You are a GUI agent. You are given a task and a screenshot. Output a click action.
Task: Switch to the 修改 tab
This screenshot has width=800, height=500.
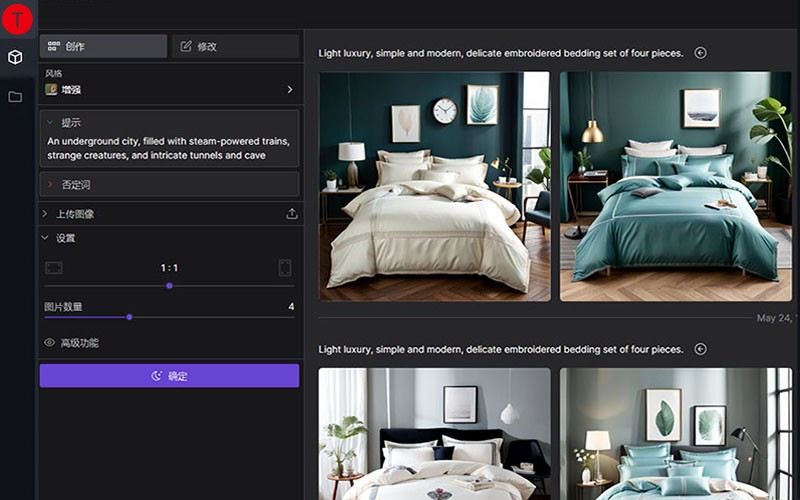(x=235, y=46)
